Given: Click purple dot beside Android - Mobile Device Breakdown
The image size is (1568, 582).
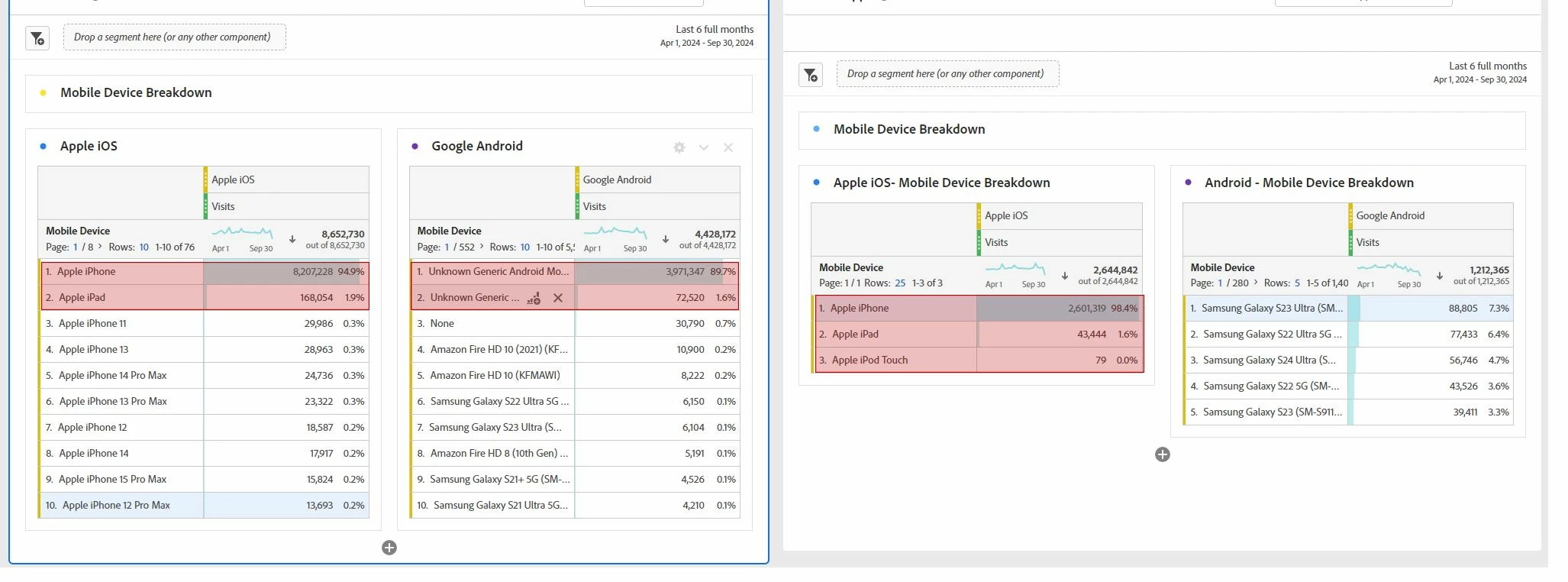Looking at the screenshot, I should [1188, 183].
